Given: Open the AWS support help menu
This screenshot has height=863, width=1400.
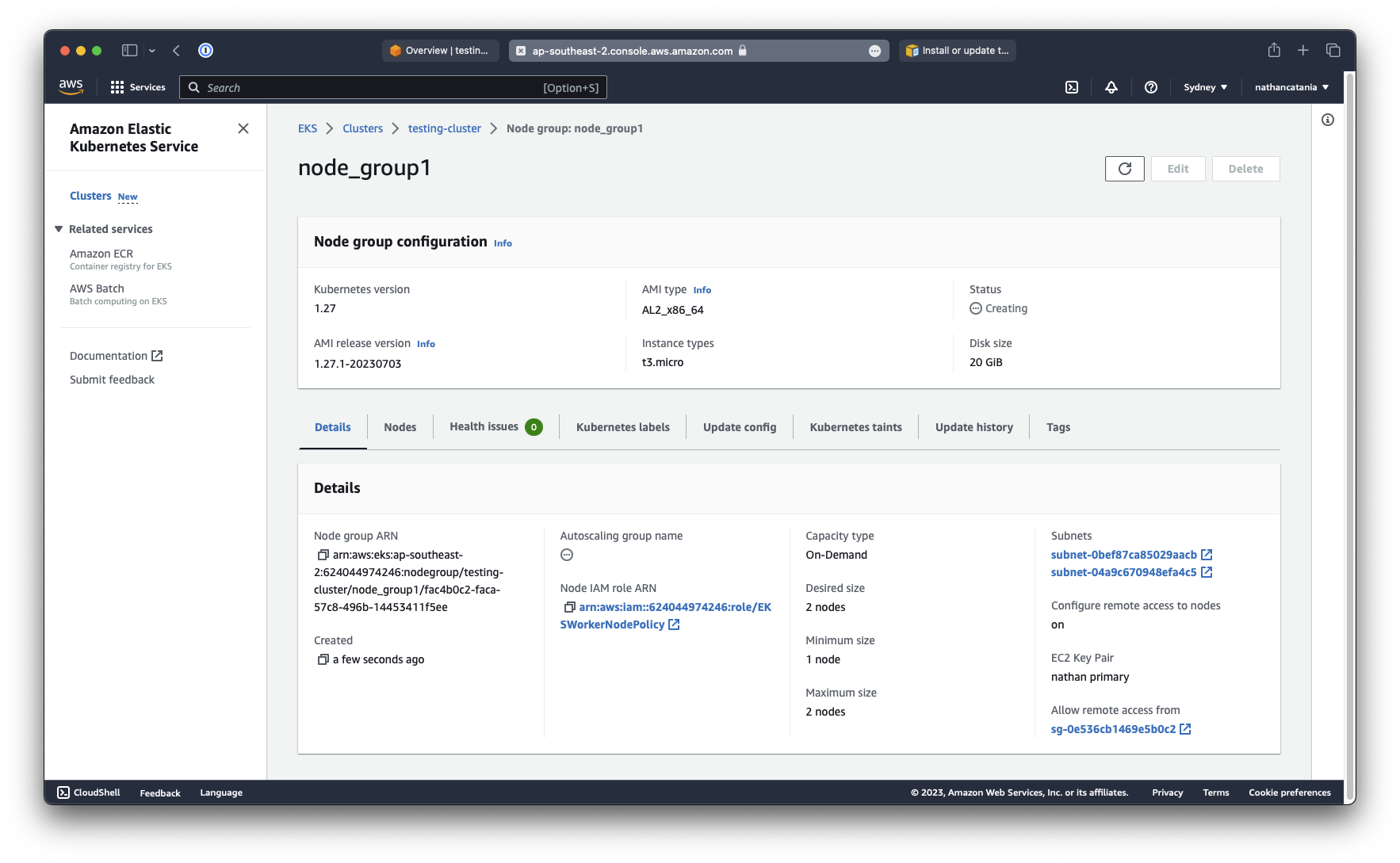Looking at the screenshot, I should 1150,87.
